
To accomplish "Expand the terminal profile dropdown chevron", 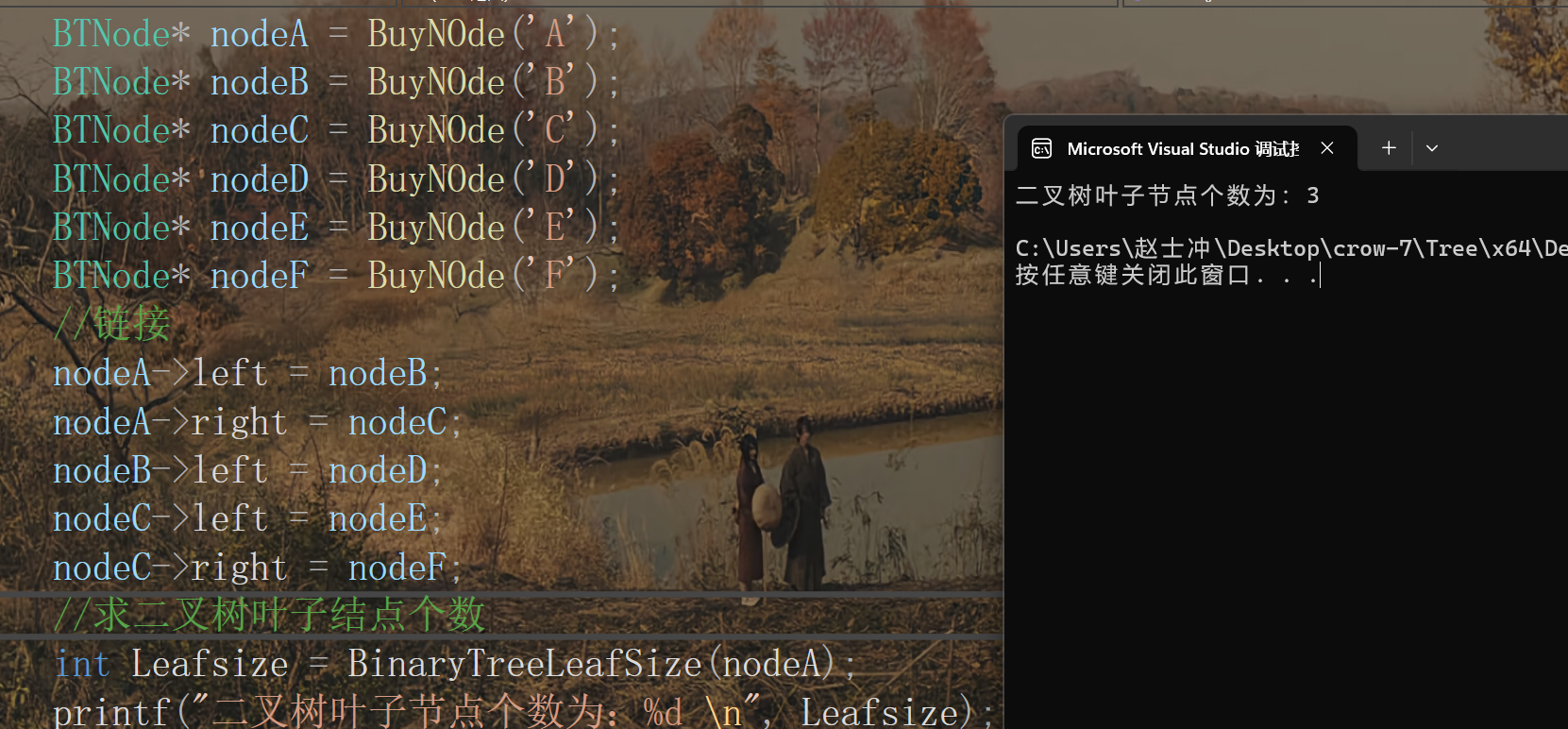I will [x=1432, y=148].
